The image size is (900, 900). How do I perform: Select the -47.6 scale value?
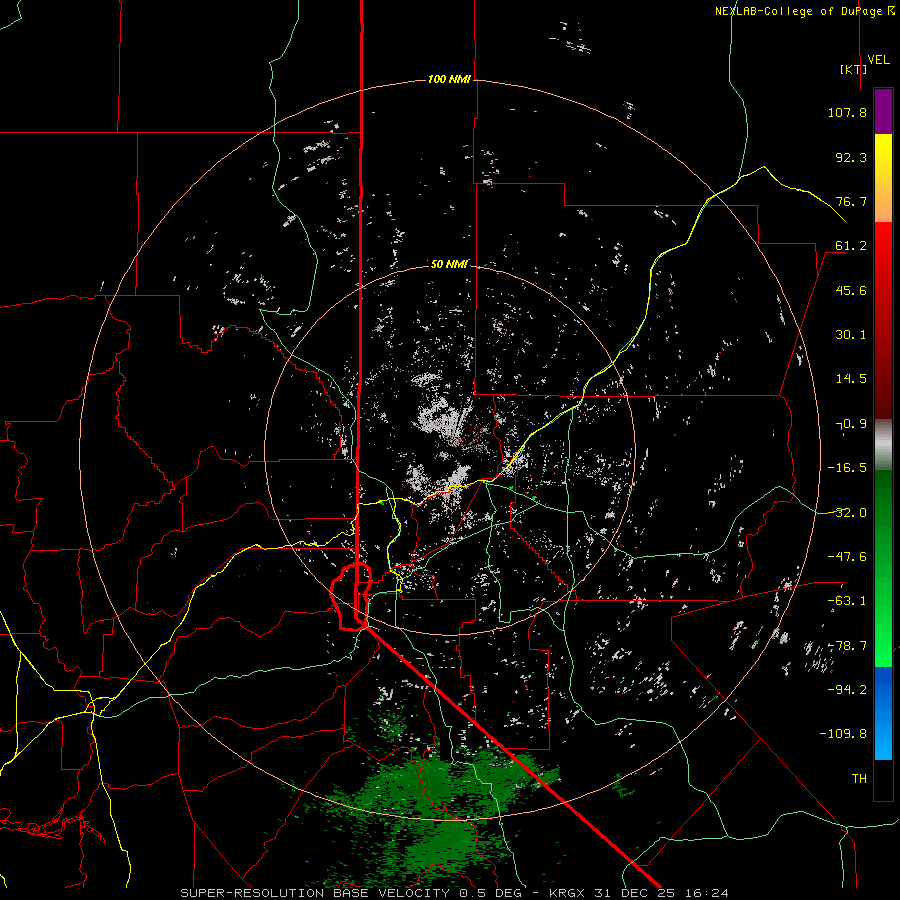tap(847, 557)
